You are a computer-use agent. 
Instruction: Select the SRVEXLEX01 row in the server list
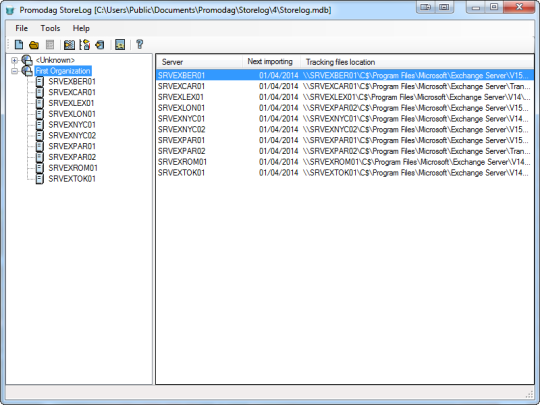pyautogui.click(x=345, y=97)
